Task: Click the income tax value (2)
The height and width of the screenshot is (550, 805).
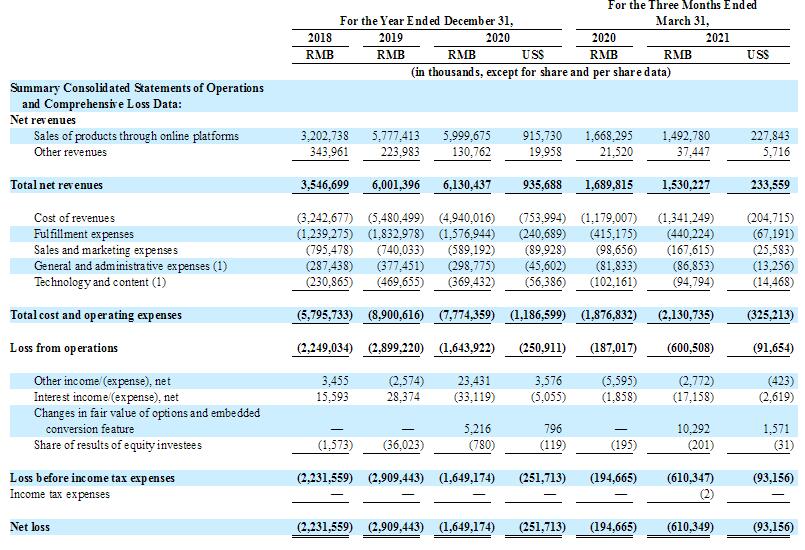Action: pyautogui.click(x=706, y=494)
